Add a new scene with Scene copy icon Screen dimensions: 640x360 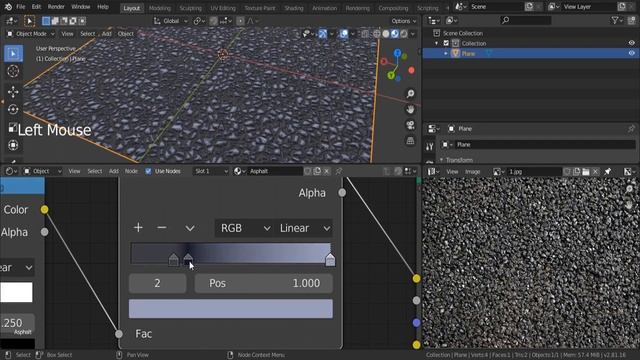(529, 7)
